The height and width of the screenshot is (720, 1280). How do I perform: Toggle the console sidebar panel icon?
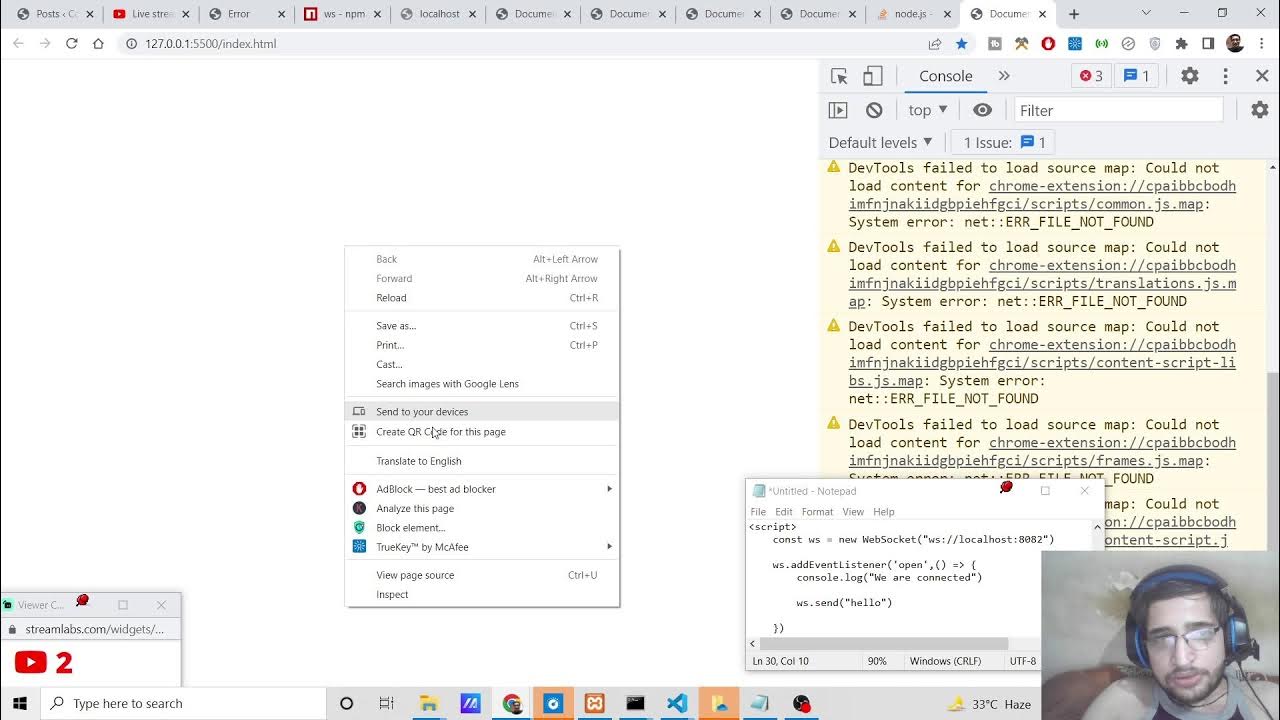838,110
